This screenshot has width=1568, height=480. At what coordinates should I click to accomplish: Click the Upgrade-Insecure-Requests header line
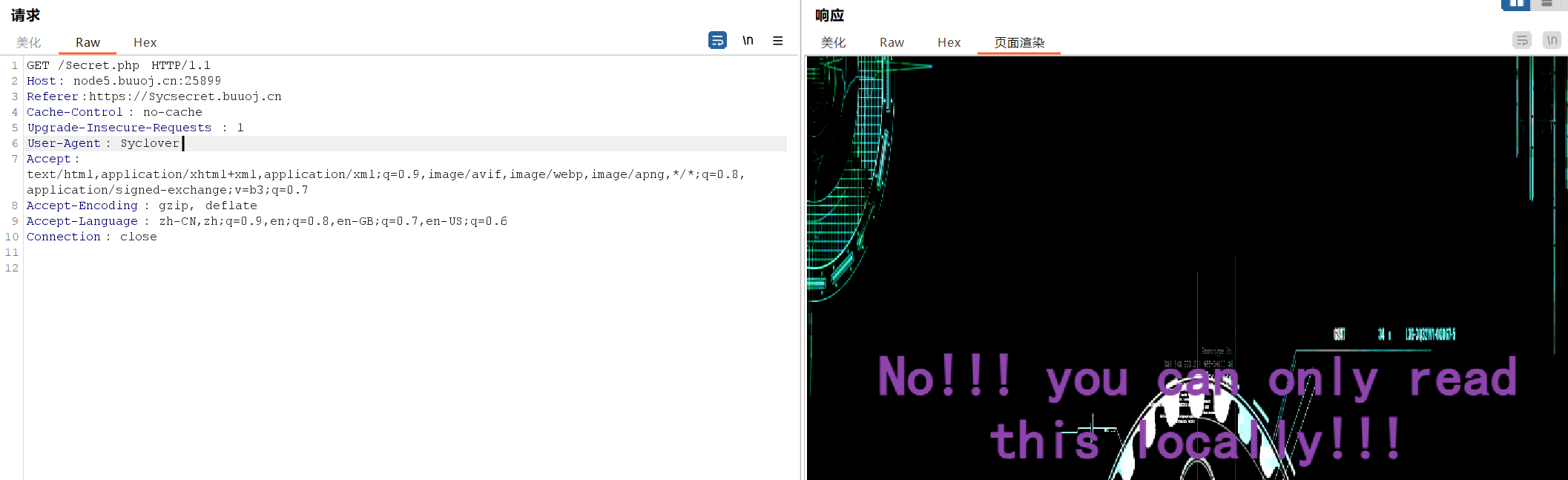[136, 128]
